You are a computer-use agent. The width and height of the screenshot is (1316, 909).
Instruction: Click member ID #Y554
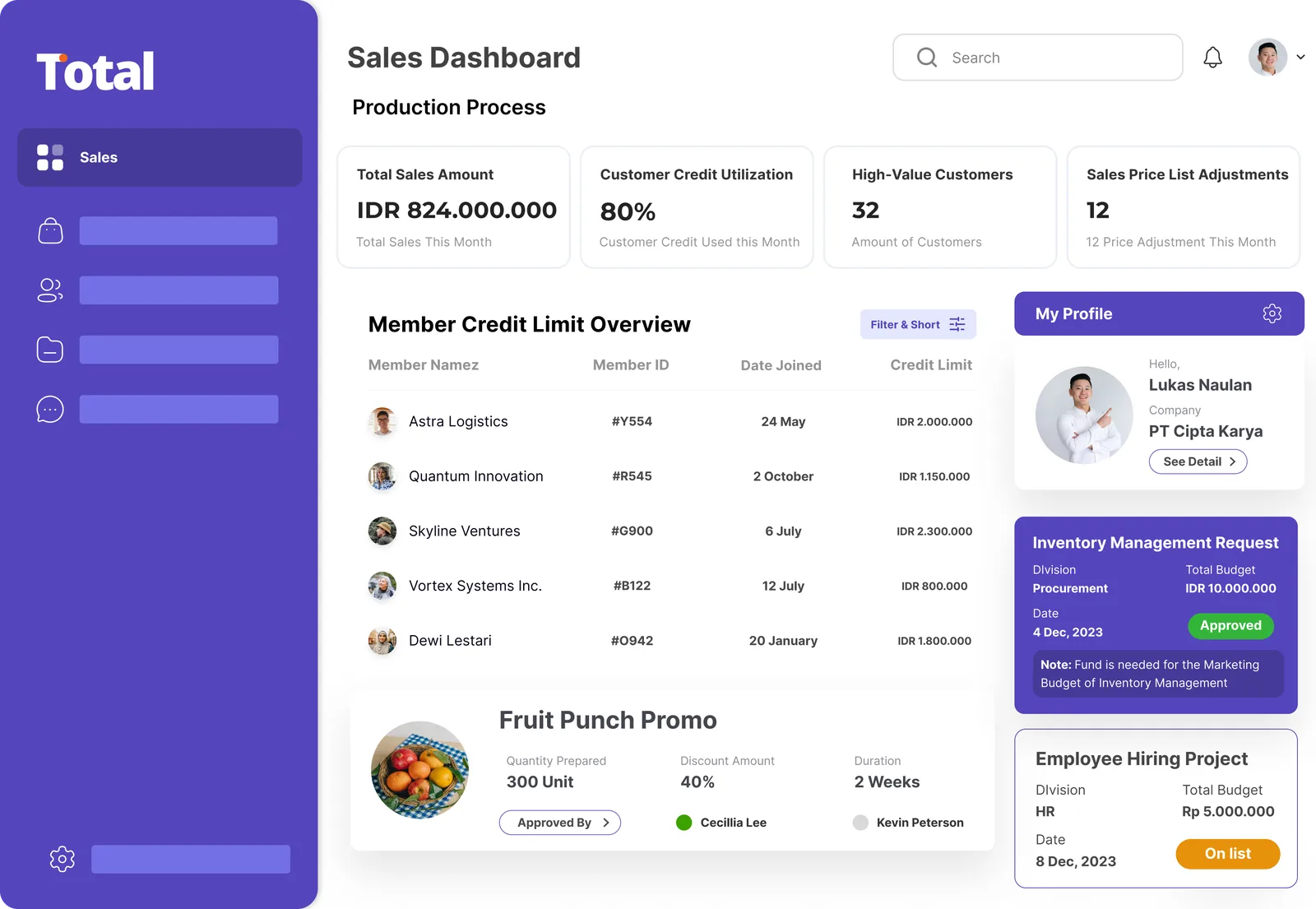tap(632, 421)
